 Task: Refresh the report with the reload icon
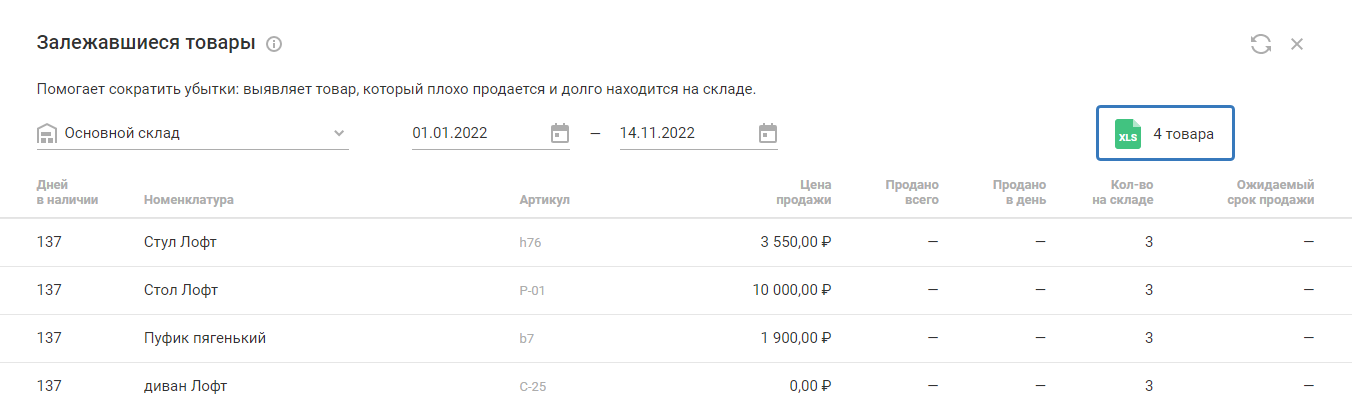point(1261,44)
